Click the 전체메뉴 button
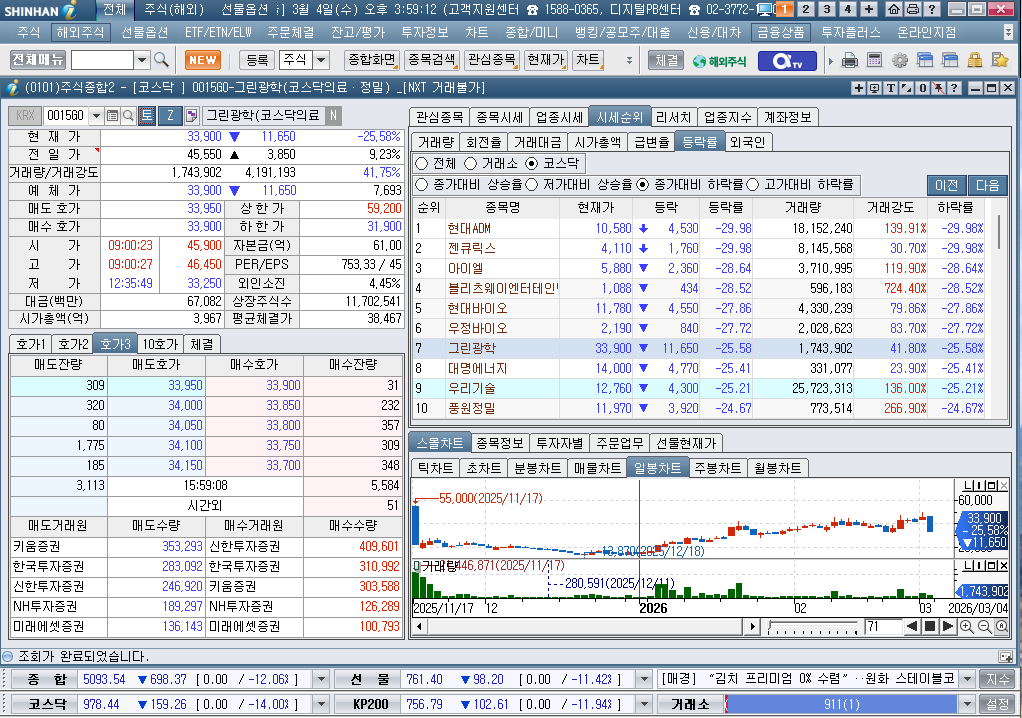Image resolution: width=1022 pixels, height=718 pixels. pos(38,60)
